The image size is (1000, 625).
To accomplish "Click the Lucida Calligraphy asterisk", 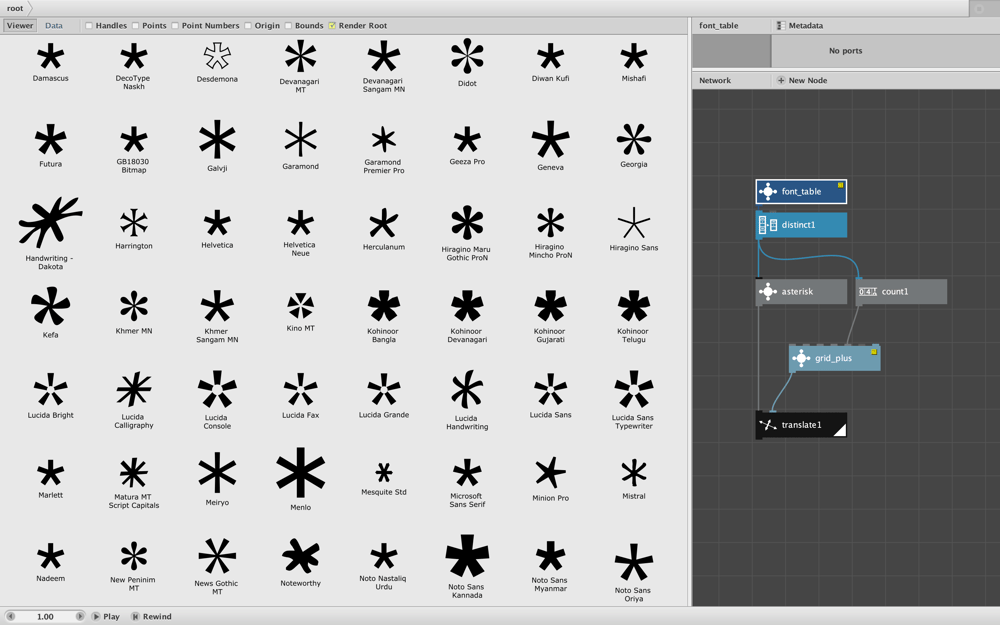I will (134, 390).
